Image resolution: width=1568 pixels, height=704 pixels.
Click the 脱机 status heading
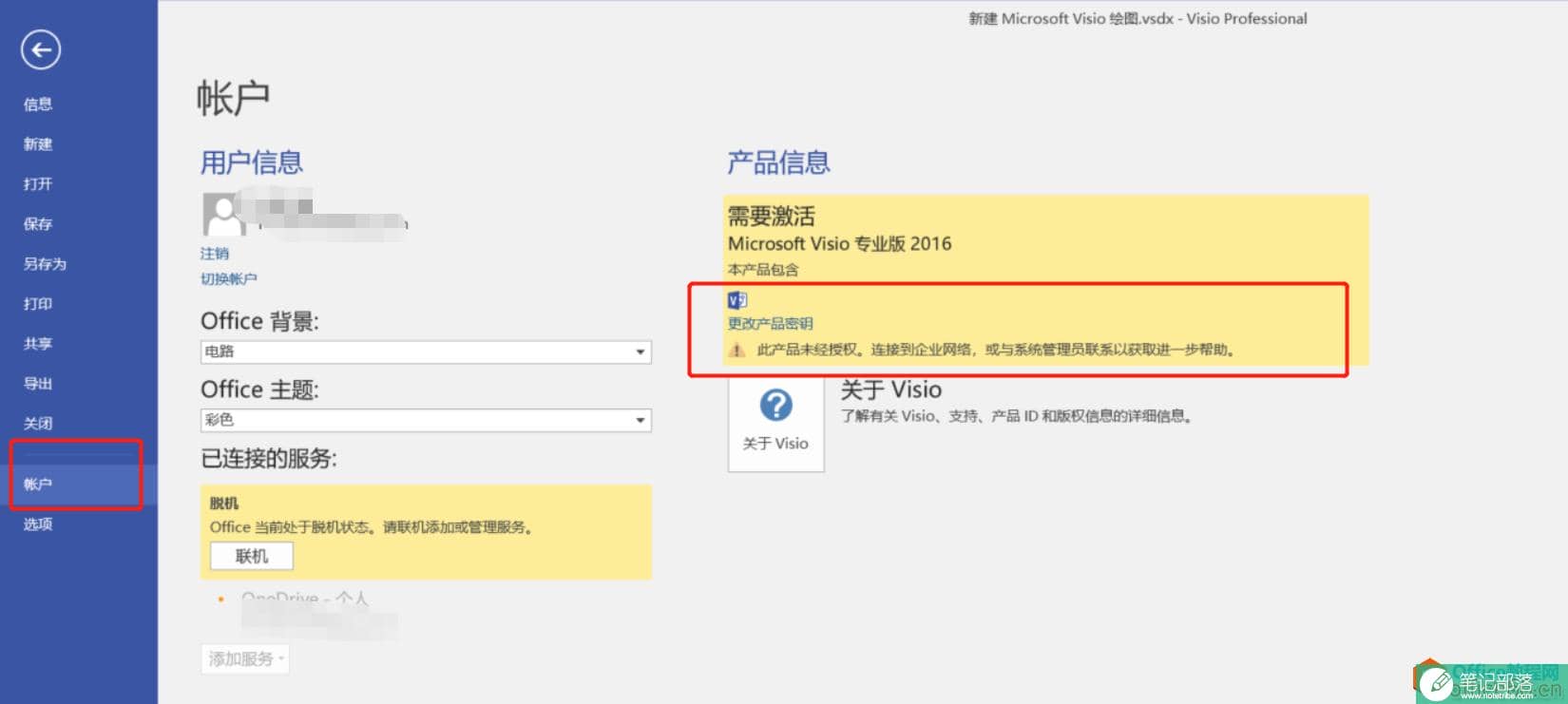[224, 504]
